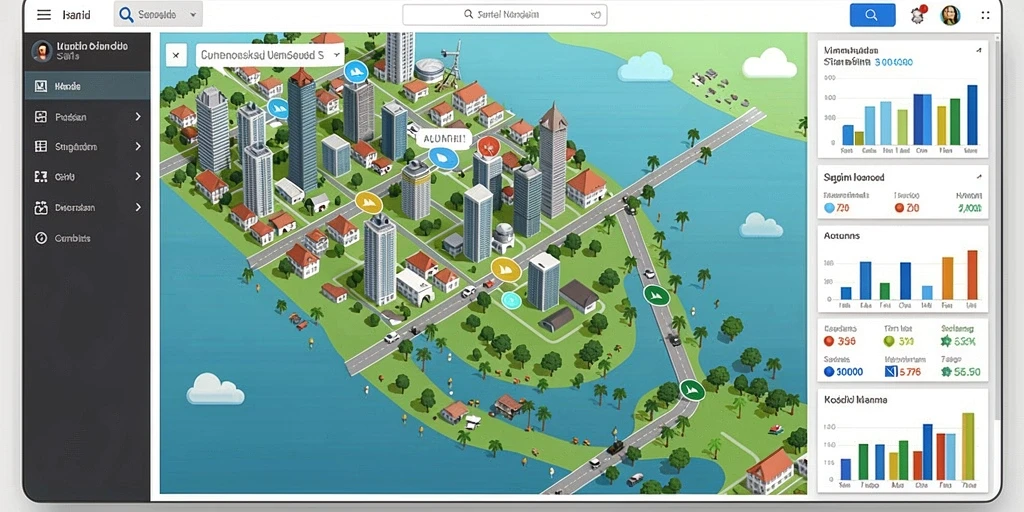Screen dimensions: 1024x512
Task: Close the map overlay with the X button
Action: [x=176, y=56]
